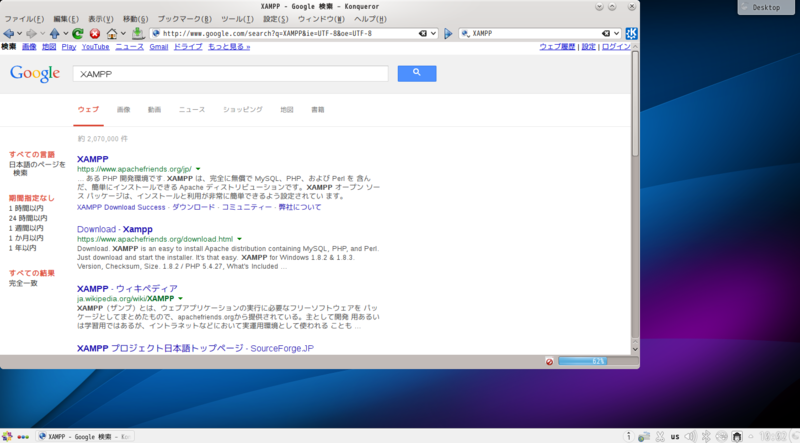The width and height of the screenshot is (800, 443).
Task: Clear the URL location bar
Action: (422, 34)
